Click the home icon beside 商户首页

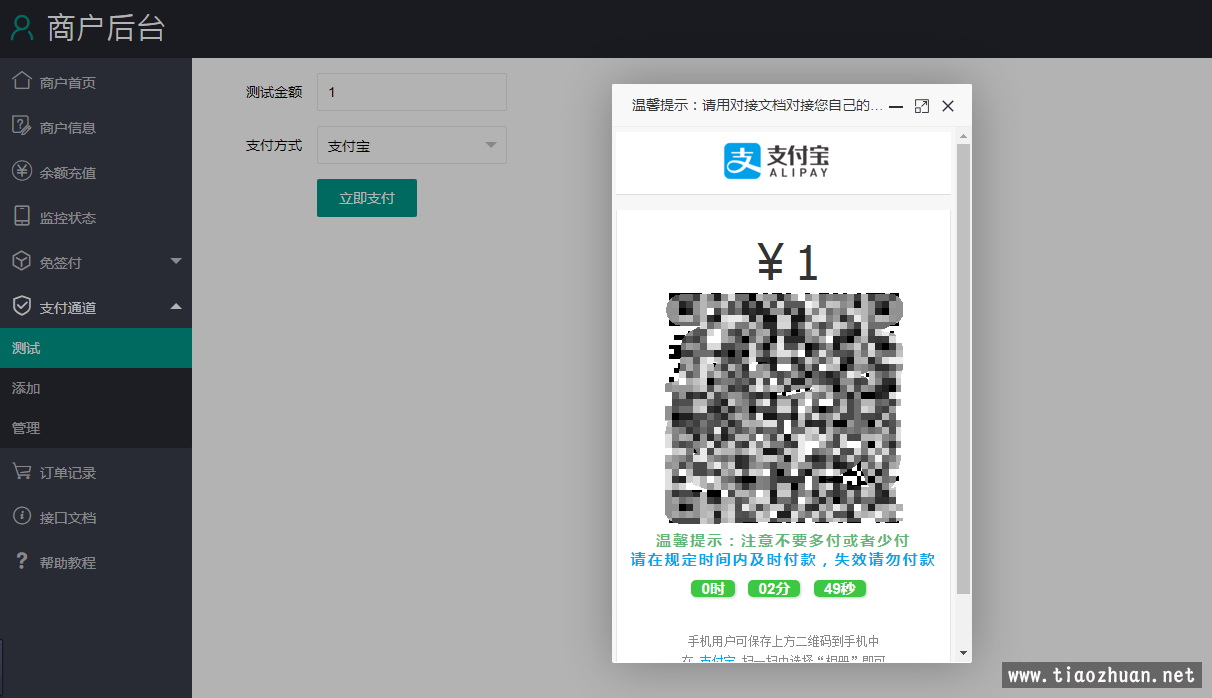(21, 81)
